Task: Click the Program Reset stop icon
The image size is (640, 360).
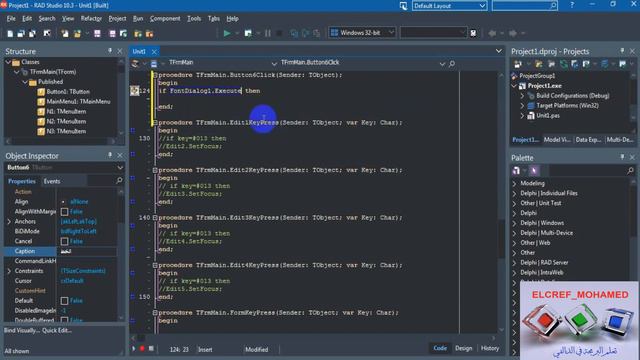Action: (279, 33)
